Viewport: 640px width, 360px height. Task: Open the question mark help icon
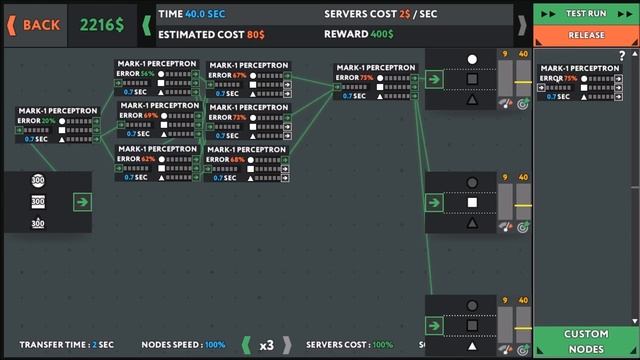click(x=622, y=56)
